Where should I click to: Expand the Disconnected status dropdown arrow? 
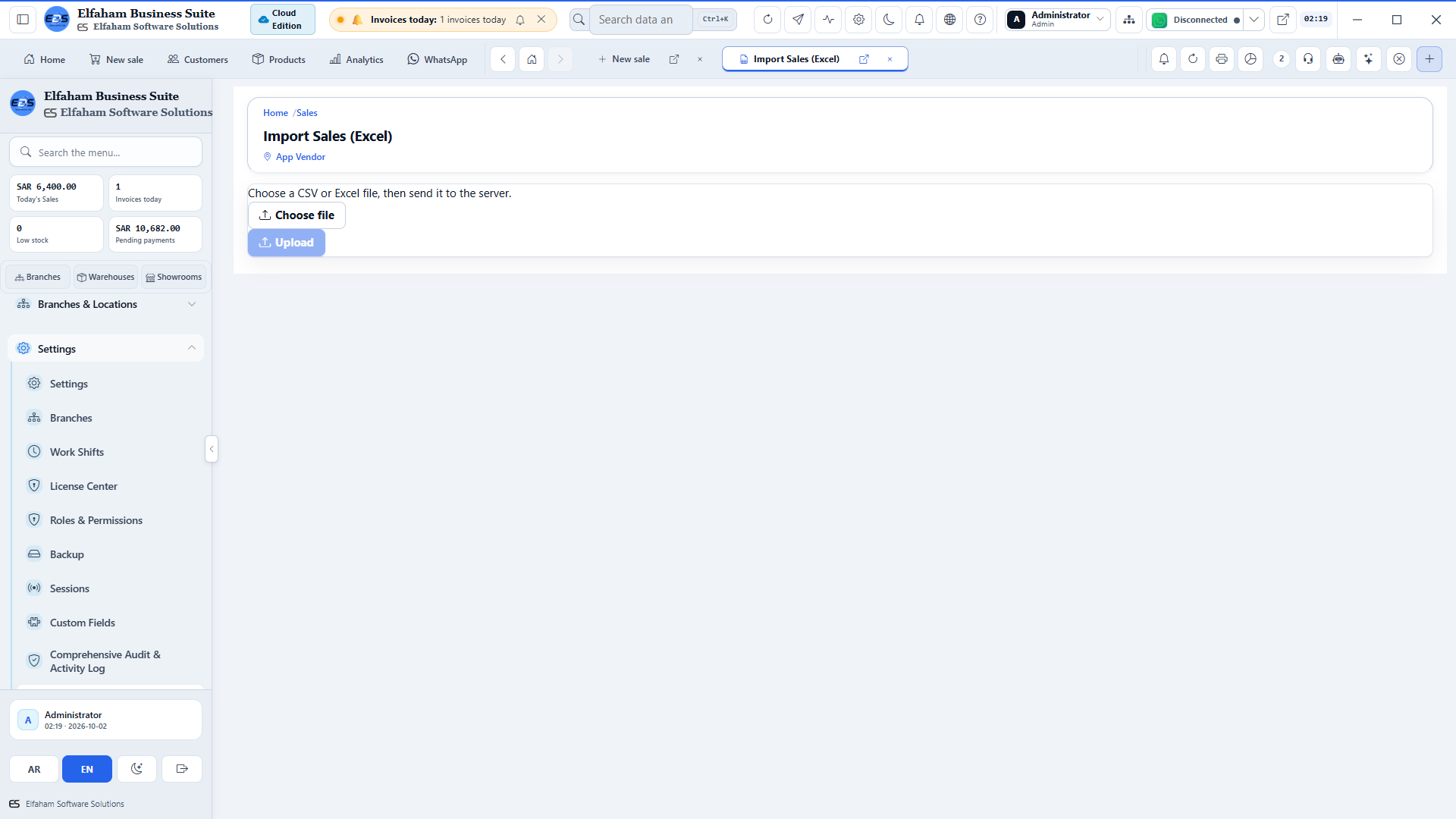click(x=1254, y=20)
